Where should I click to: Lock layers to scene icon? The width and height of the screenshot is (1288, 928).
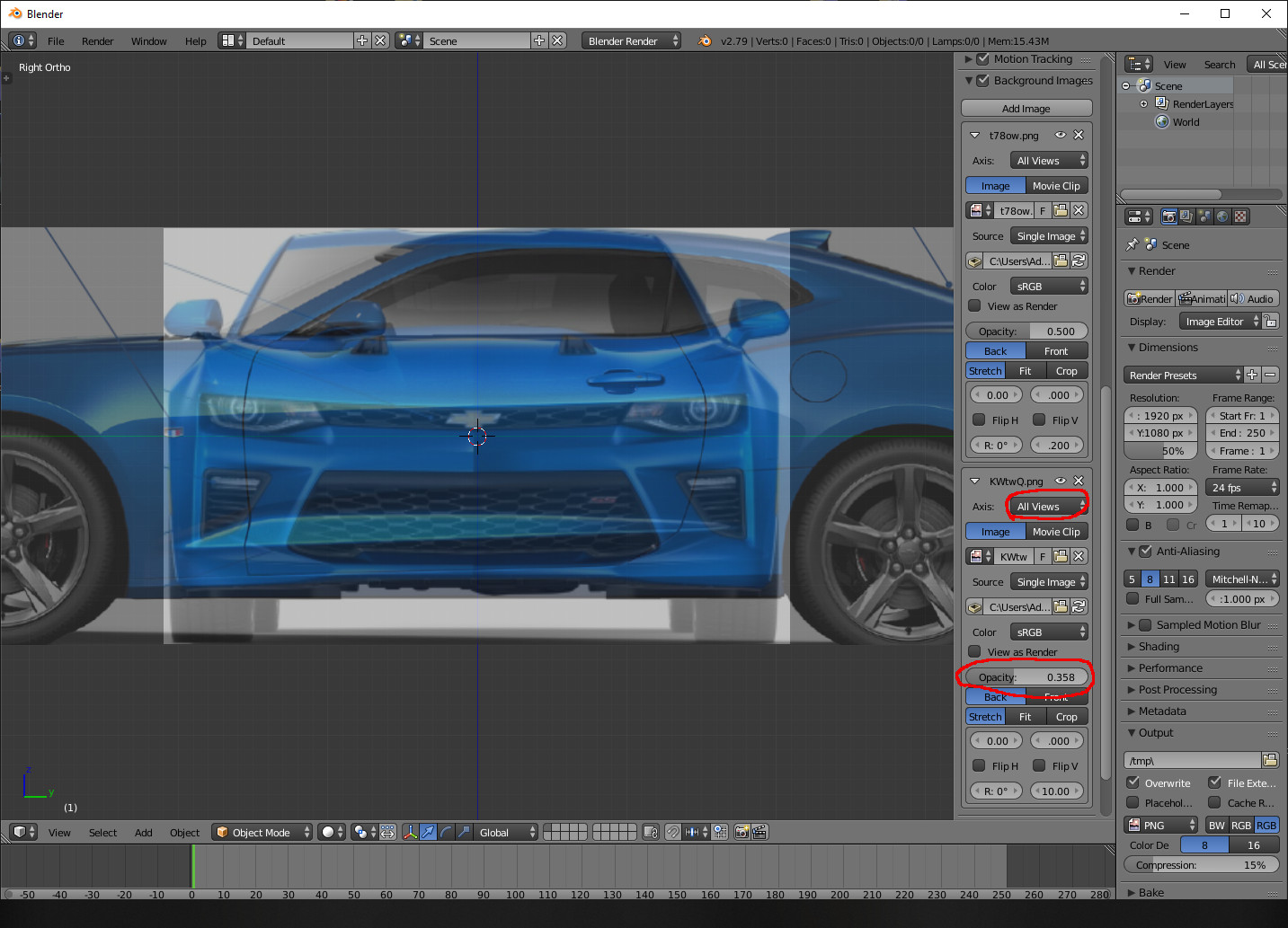[651, 832]
